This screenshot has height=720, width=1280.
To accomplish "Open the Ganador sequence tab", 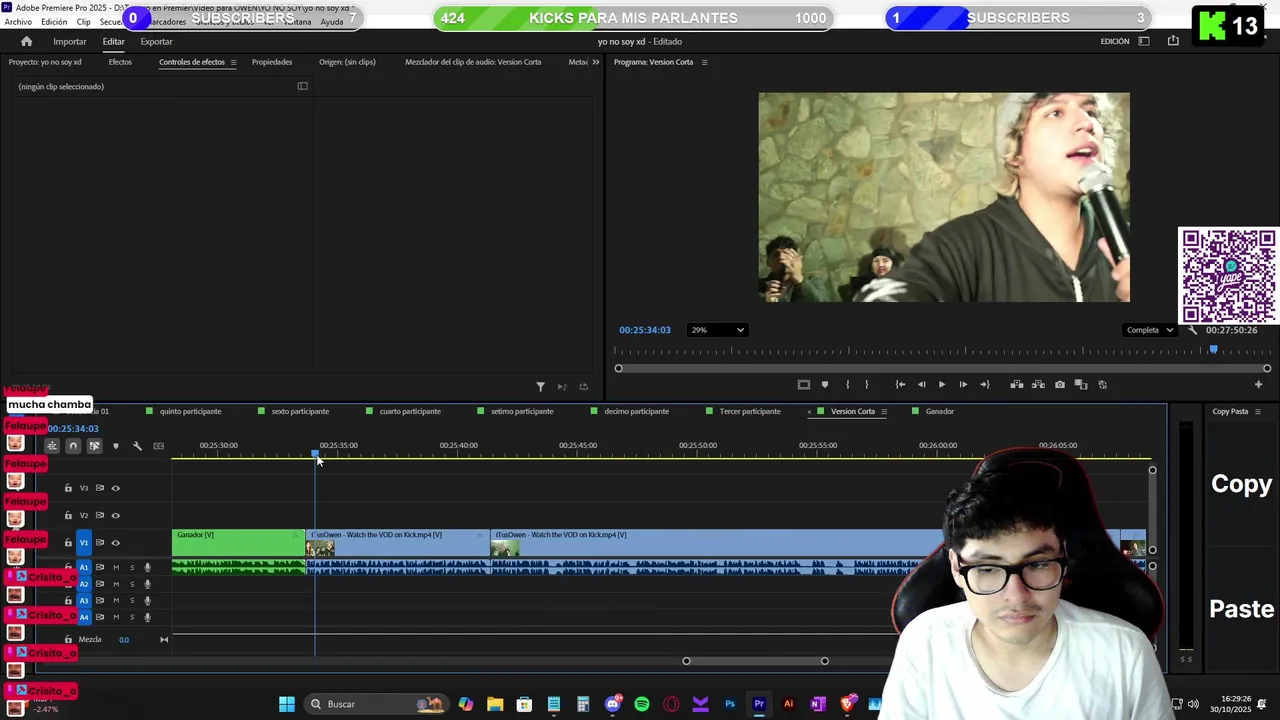I will [x=939, y=411].
